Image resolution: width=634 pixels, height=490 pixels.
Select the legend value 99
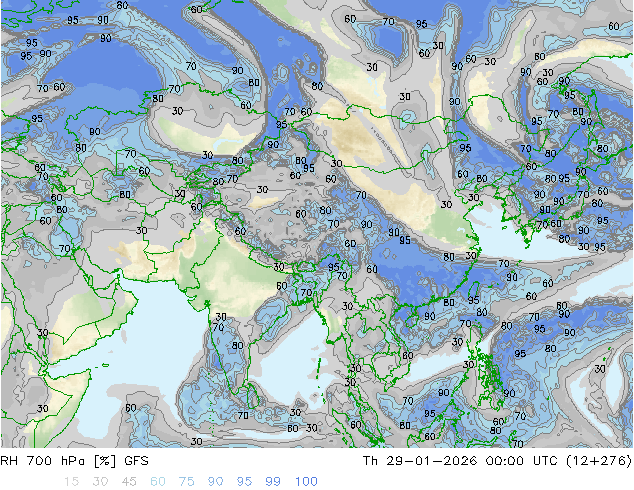[x=273, y=481]
